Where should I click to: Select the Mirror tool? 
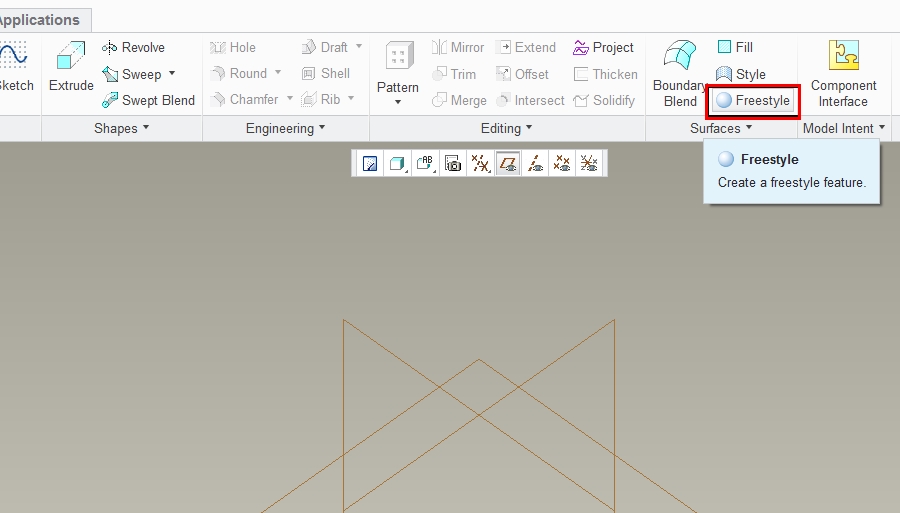(457, 48)
